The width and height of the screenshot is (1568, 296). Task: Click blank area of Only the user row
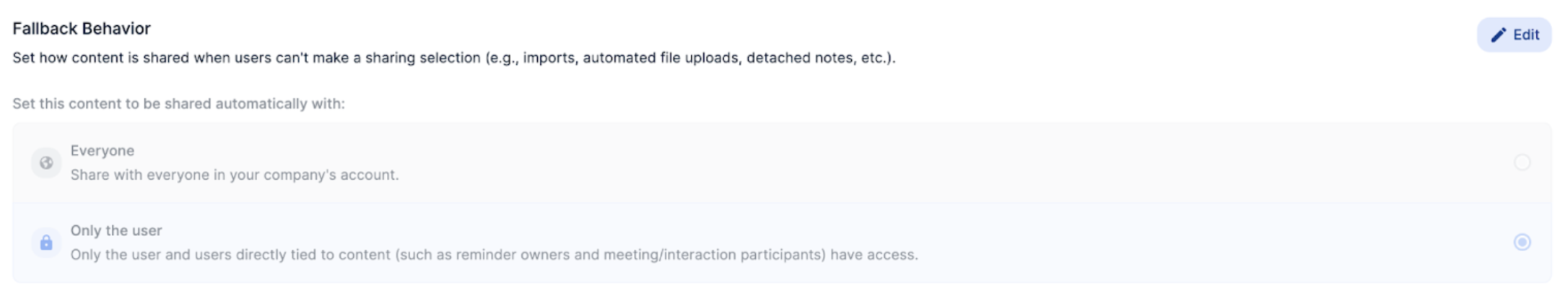pyautogui.click(x=1227, y=243)
